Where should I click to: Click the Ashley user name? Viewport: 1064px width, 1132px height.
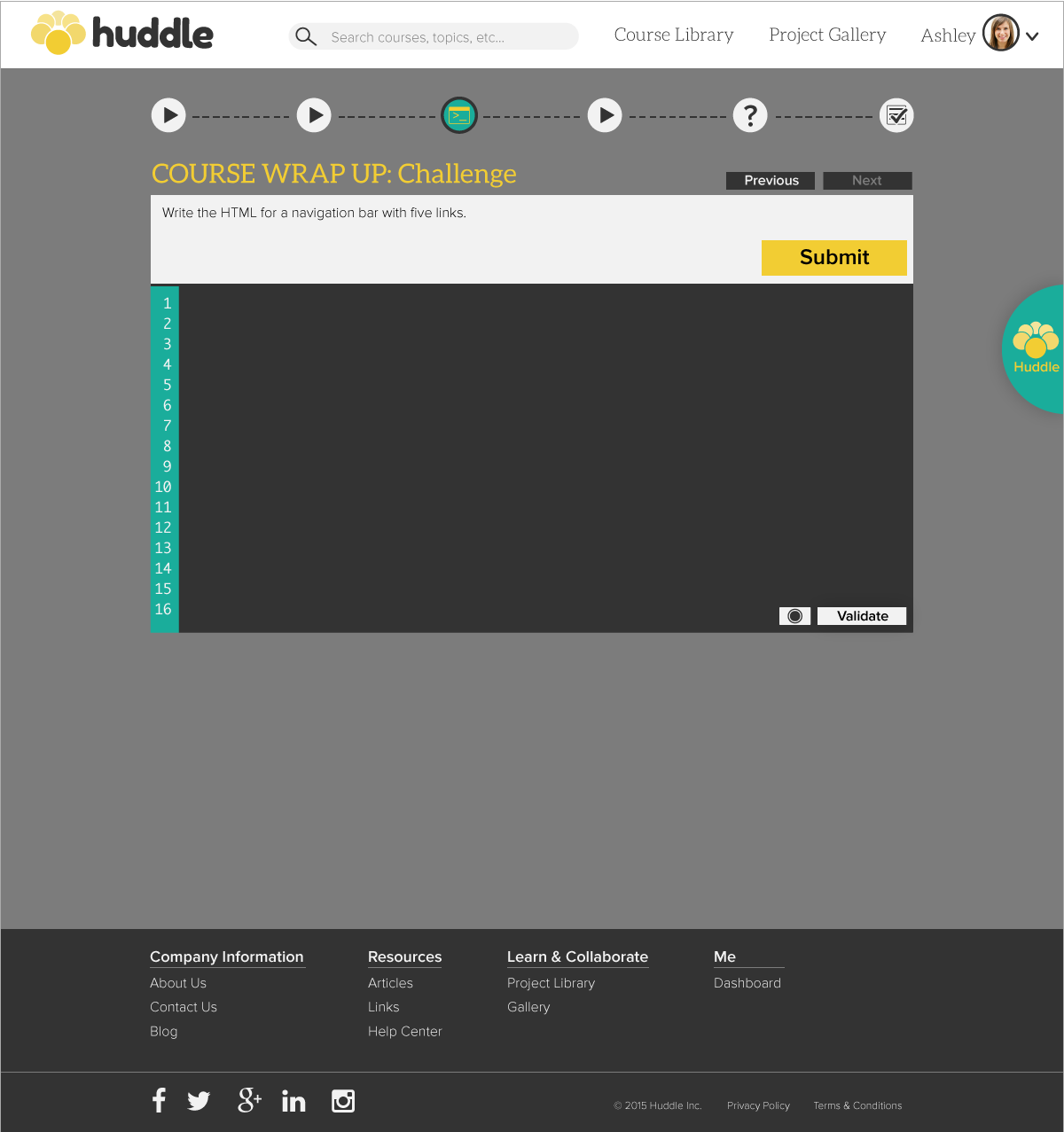click(x=948, y=35)
